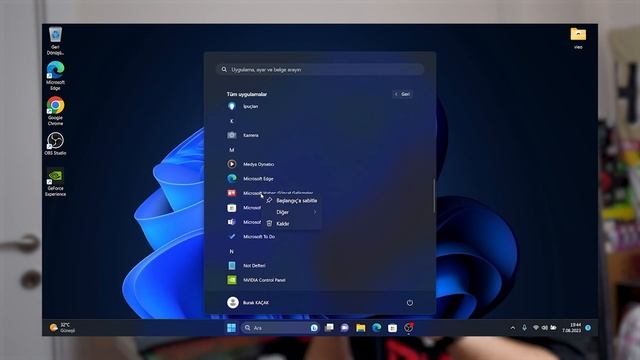Open Burak KAÇAK user account menu

[x=248, y=302]
